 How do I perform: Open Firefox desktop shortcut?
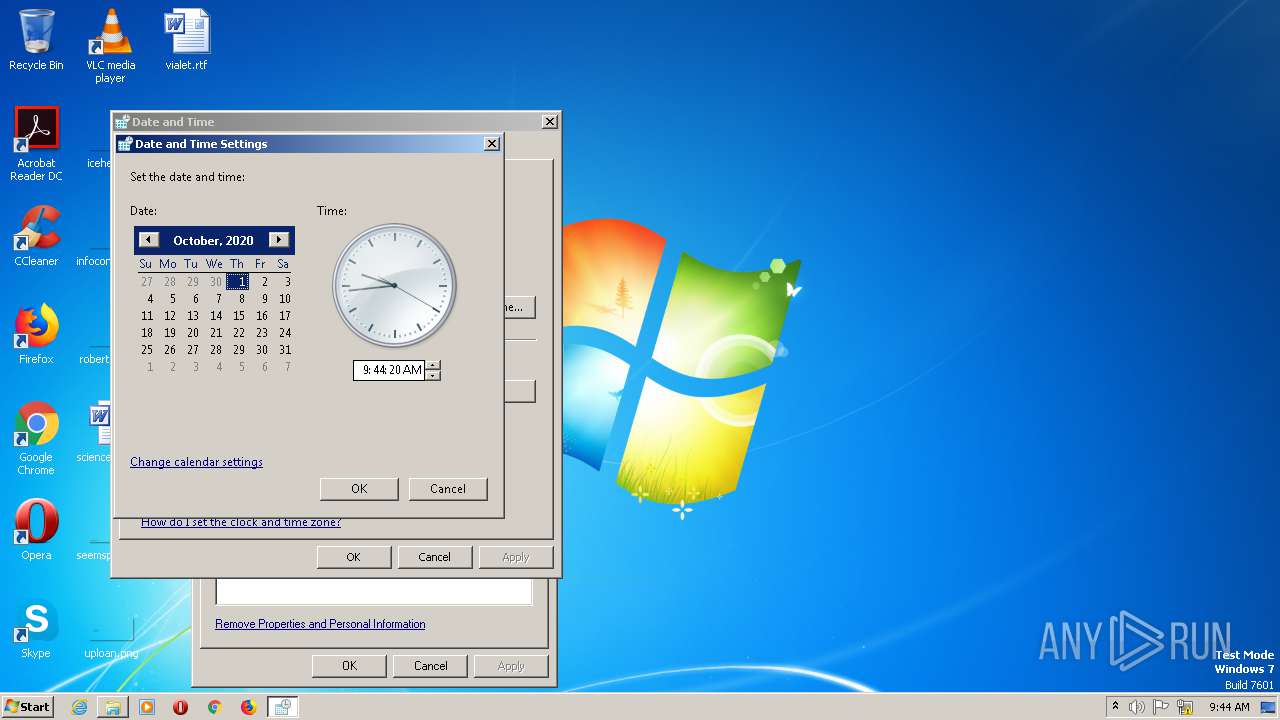[36, 334]
